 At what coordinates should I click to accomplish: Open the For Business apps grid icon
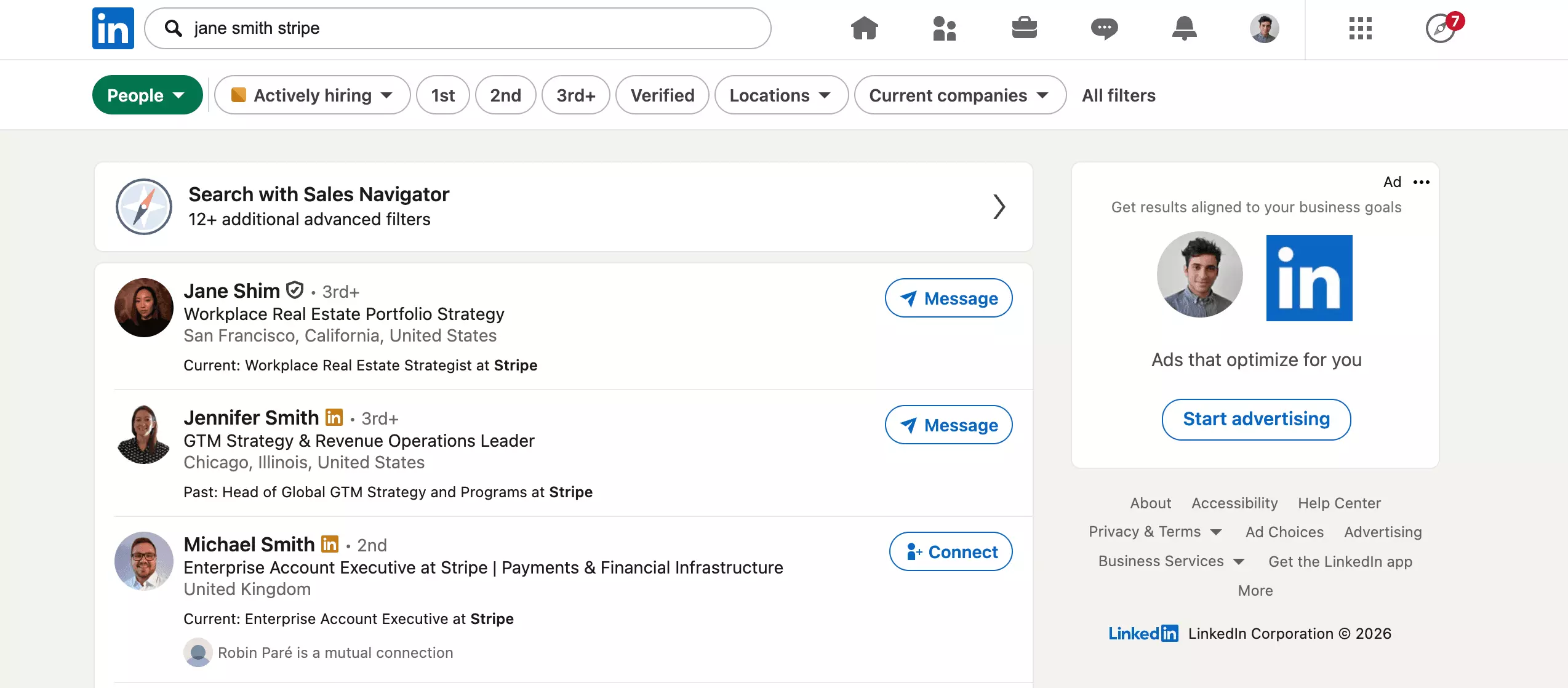coord(1360,28)
